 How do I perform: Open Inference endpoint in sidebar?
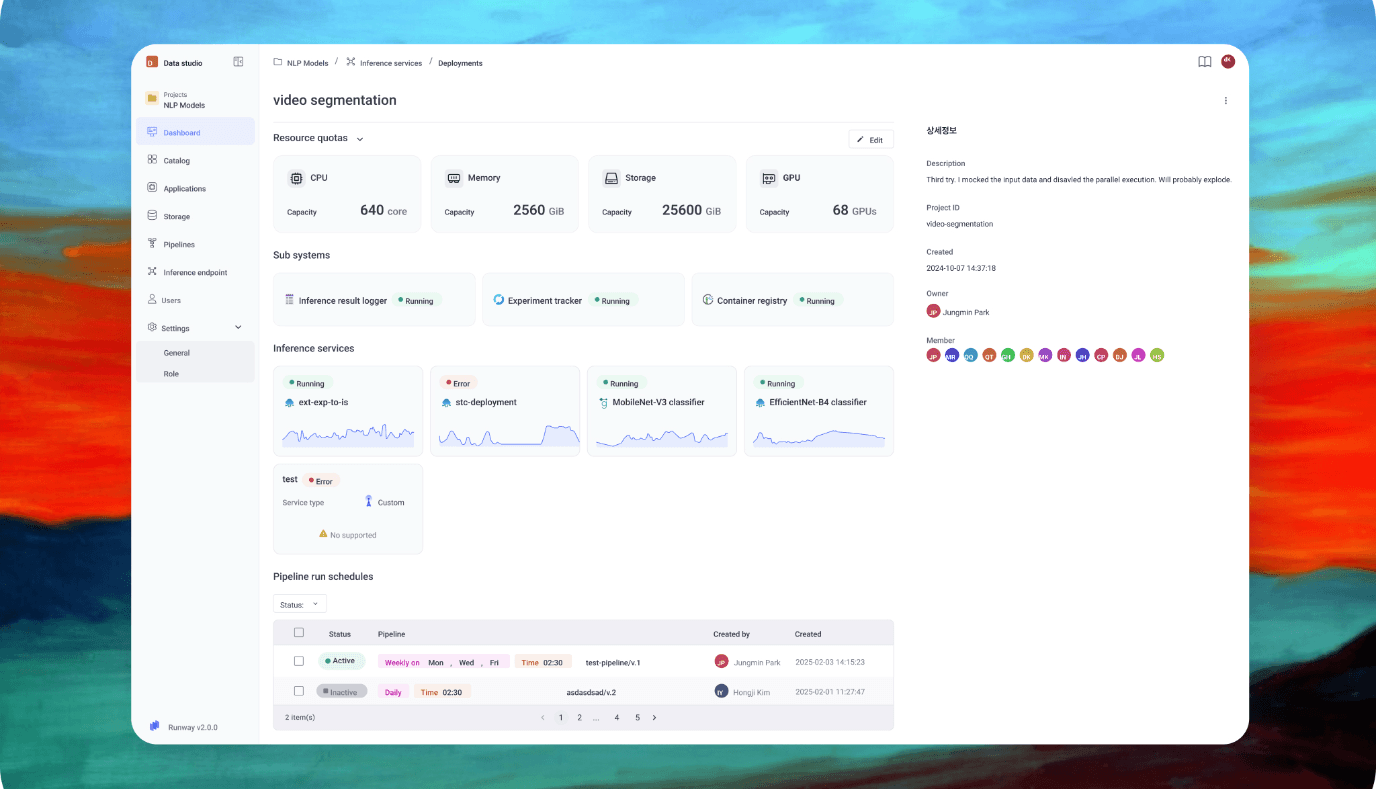(194, 273)
